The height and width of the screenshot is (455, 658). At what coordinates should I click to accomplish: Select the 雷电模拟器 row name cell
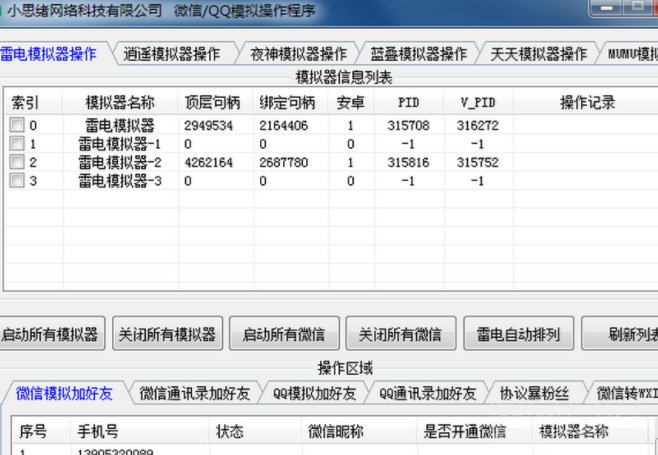click(x=120, y=125)
